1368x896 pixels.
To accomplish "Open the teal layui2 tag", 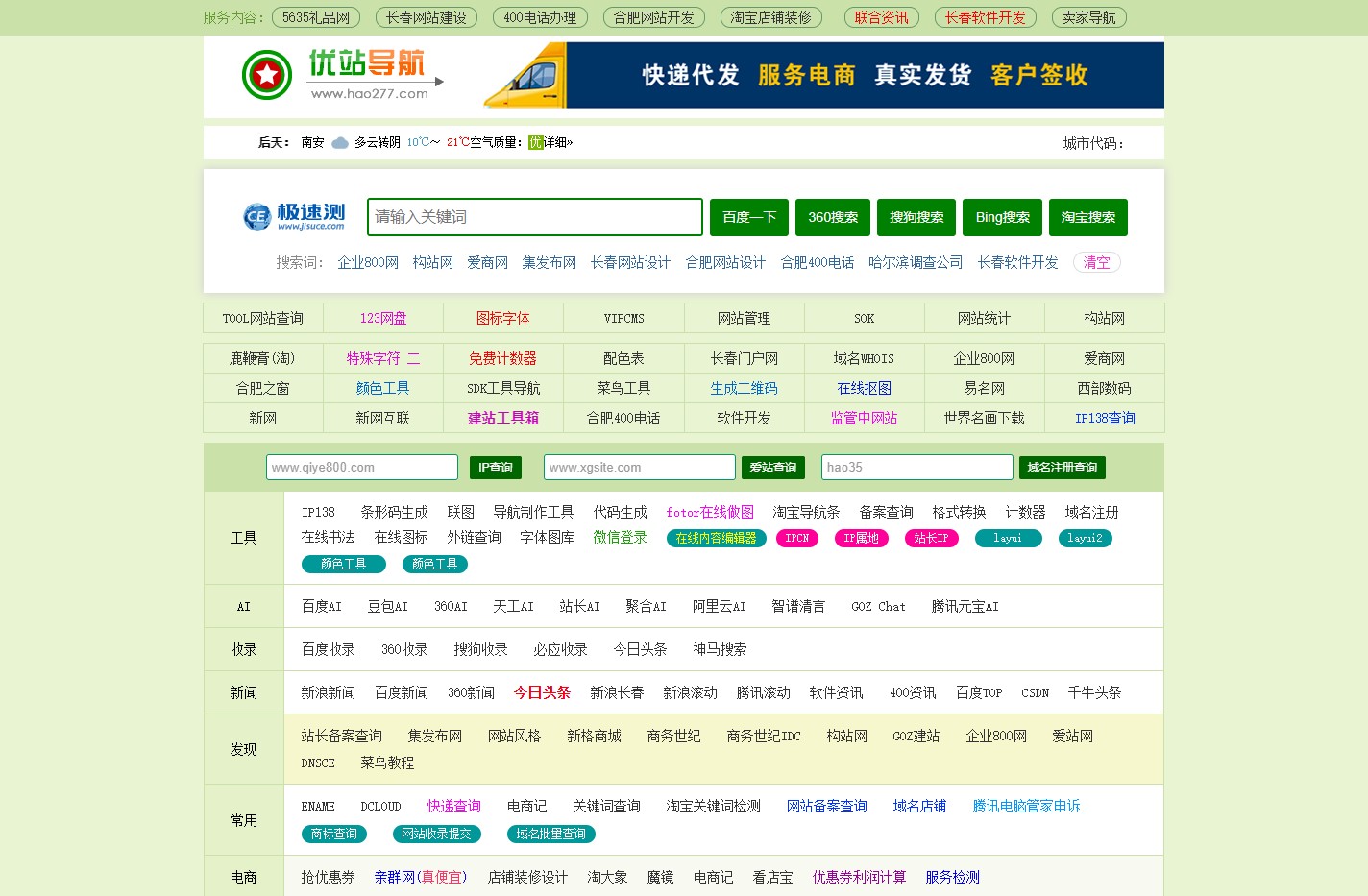I will (1086, 539).
